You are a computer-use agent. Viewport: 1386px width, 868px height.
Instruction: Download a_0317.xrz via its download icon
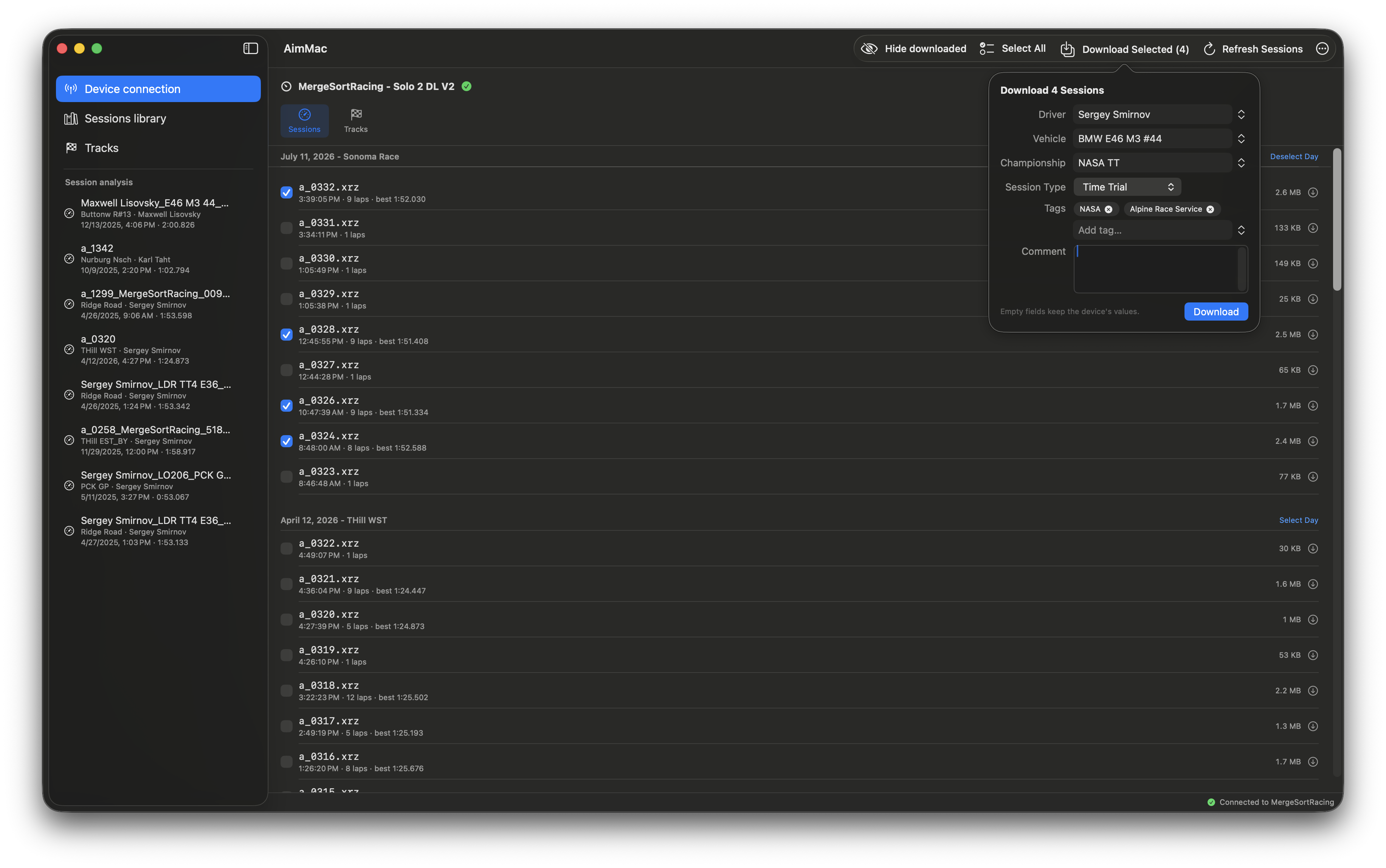pos(1313,727)
